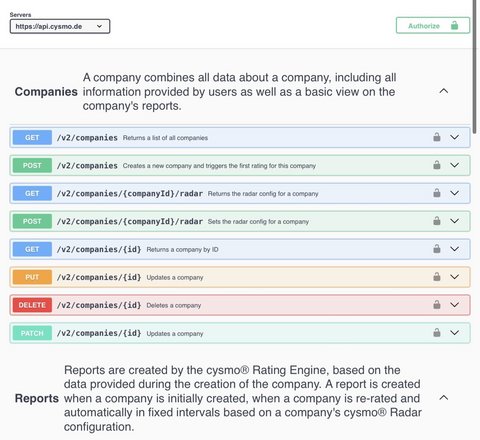
Task: Open the Companies section heading
Action: click(46, 92)
